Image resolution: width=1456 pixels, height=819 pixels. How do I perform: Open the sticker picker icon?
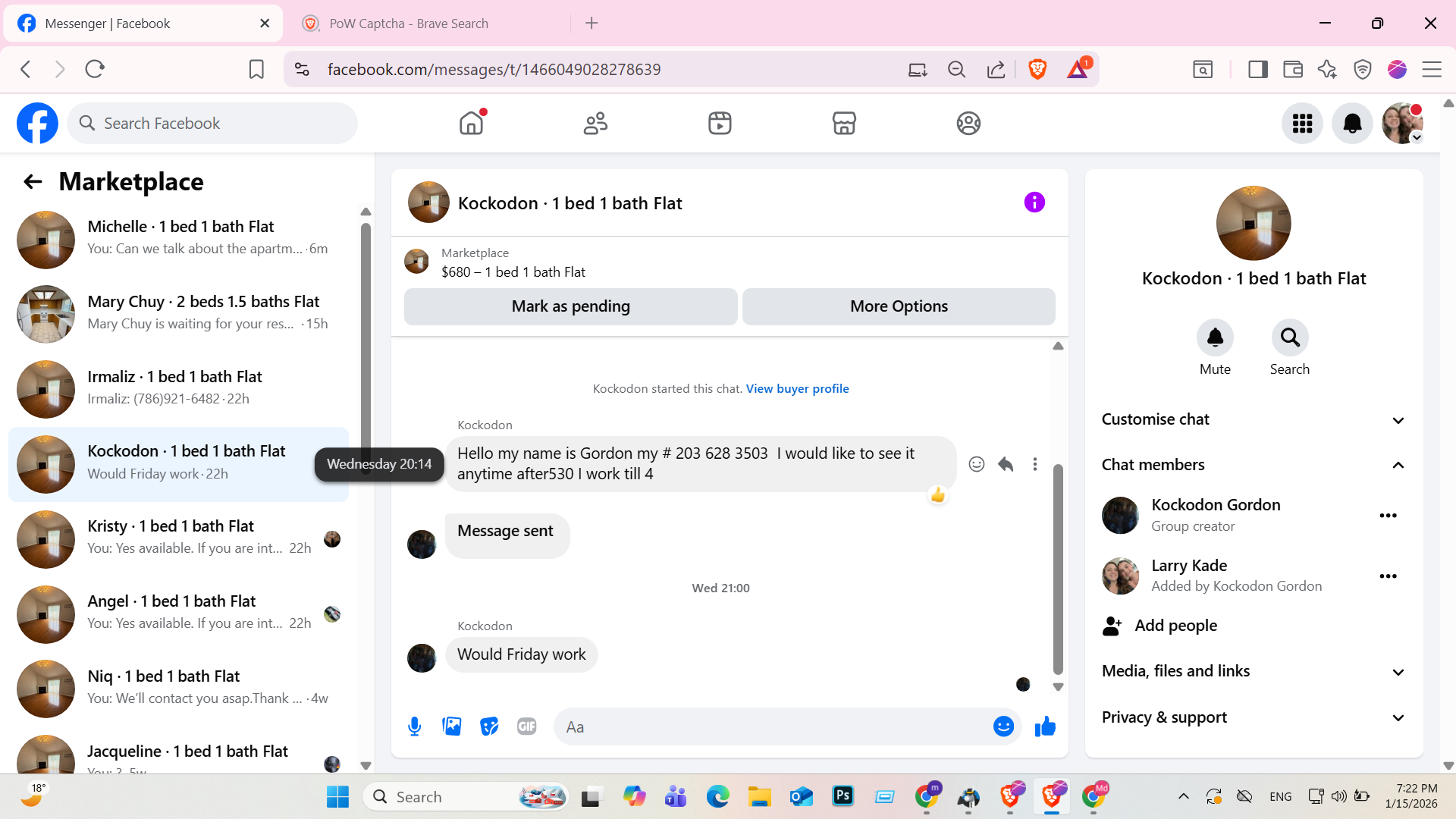click(x=489, y=726)
